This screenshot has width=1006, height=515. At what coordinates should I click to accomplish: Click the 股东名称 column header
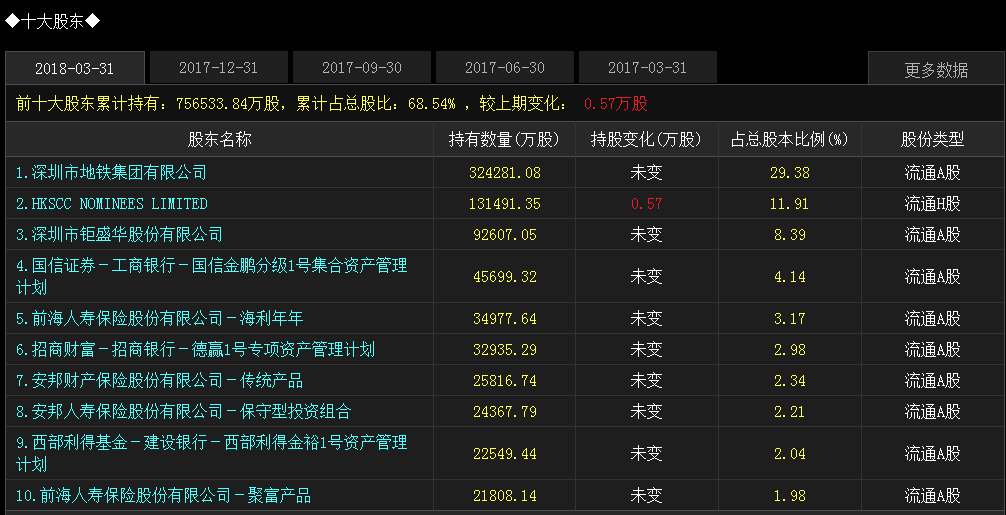(x=219, y=139)
